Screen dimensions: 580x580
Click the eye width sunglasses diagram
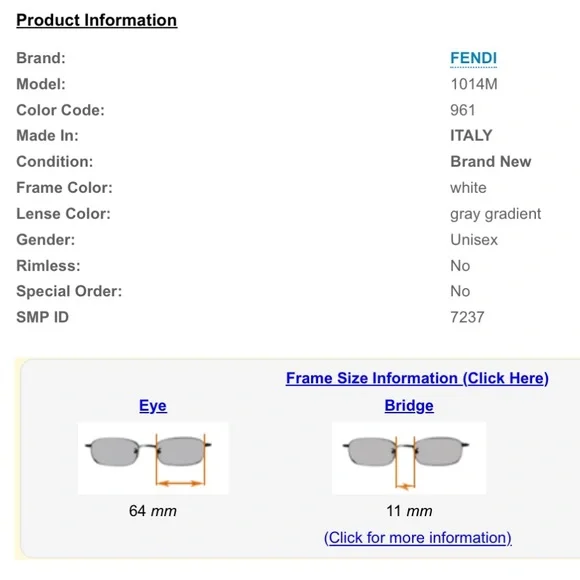[x=153, y=458]
